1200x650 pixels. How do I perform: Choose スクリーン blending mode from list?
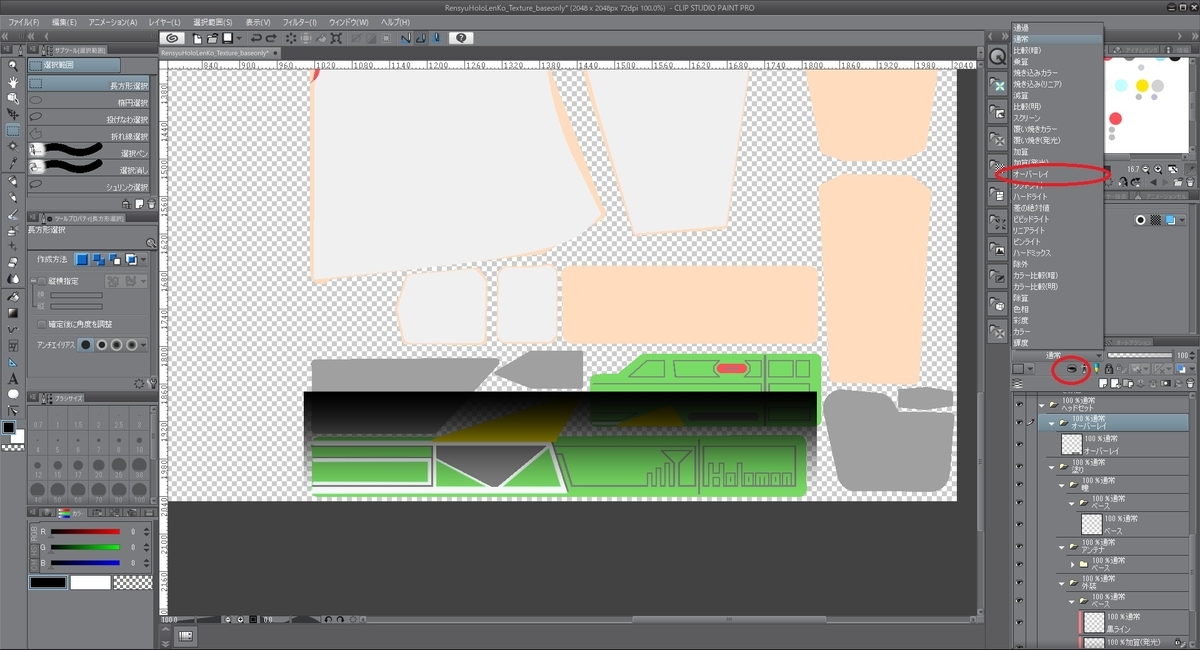pyautogui.click(x=1059, y=118)
